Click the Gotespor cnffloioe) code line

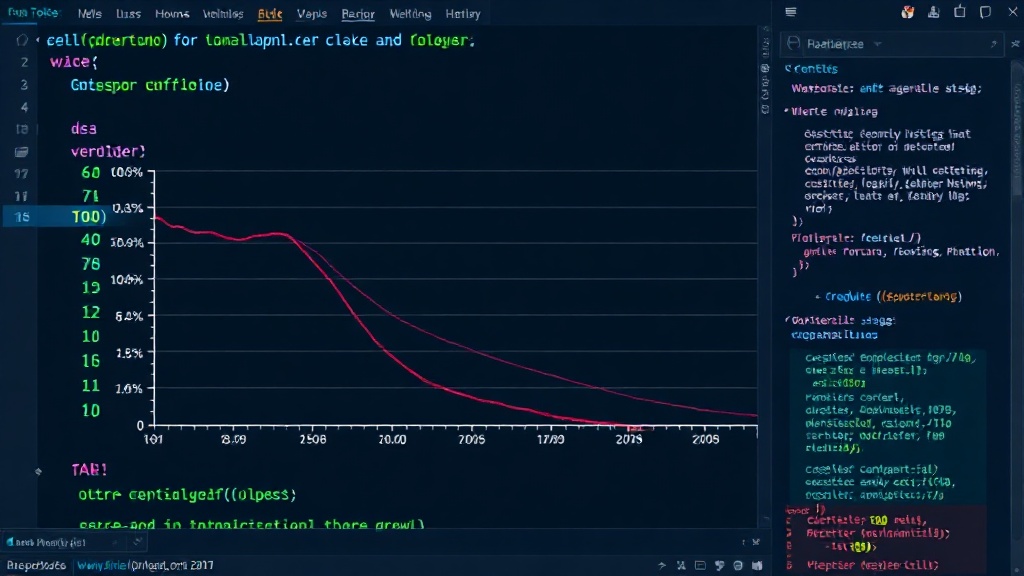click(x=150, y=85)
